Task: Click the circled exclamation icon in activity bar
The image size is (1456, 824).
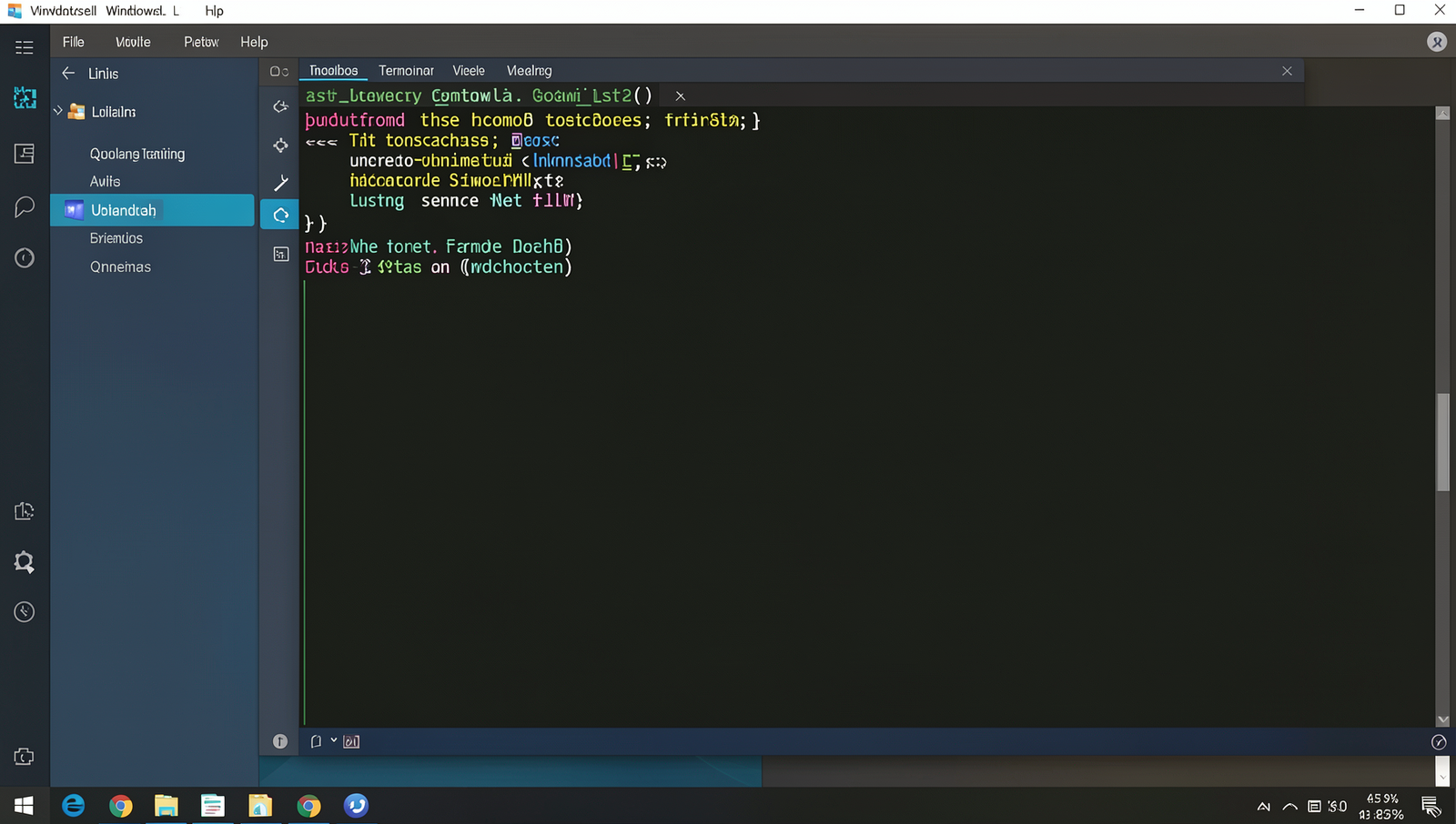Action: [x=25, y=258]
